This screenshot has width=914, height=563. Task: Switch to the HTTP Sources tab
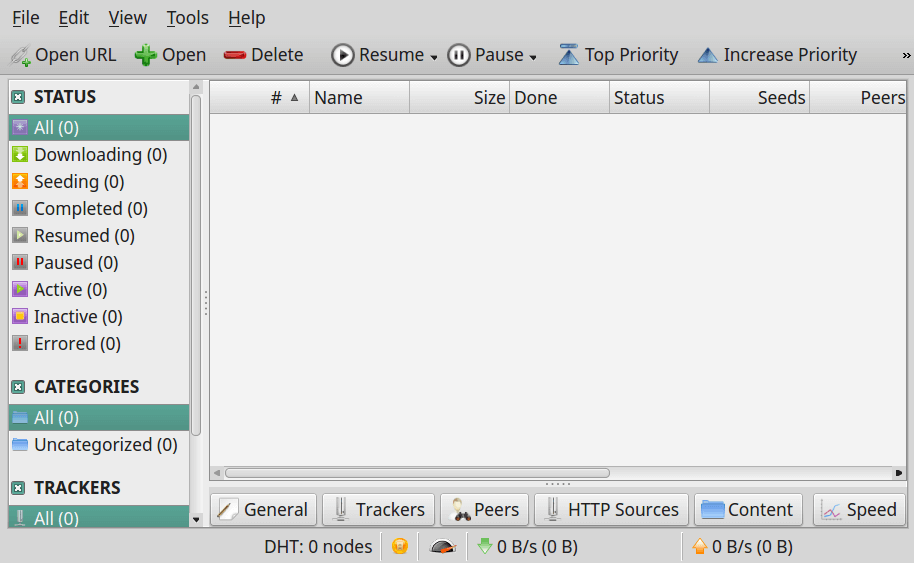[611, 509]
